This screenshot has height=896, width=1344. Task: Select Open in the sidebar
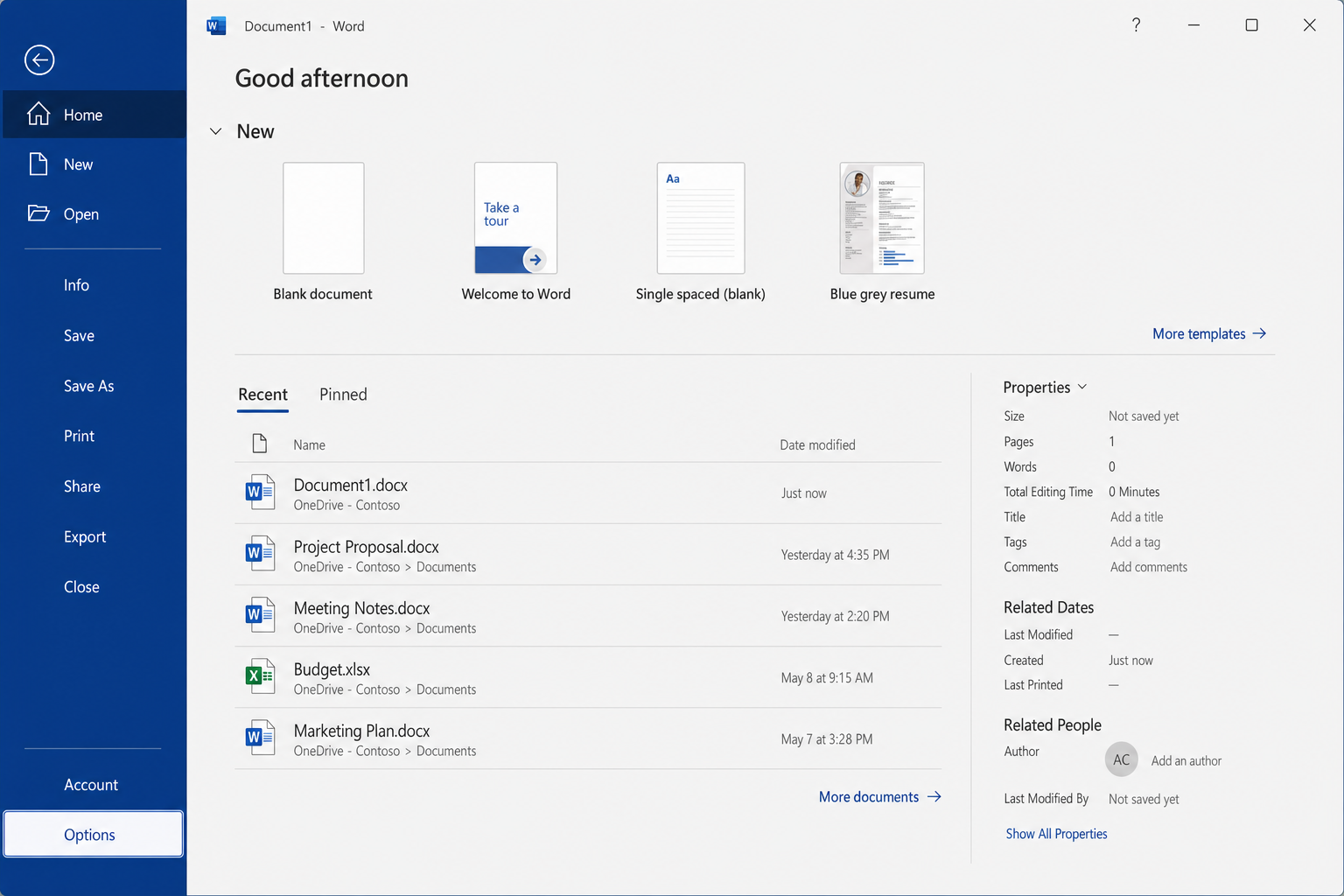tap(94, 214)
